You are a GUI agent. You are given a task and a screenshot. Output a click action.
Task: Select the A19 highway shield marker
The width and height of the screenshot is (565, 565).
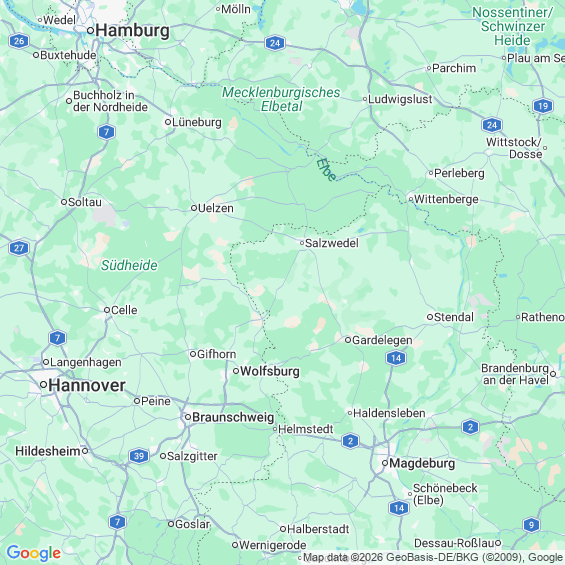point(543,106)
